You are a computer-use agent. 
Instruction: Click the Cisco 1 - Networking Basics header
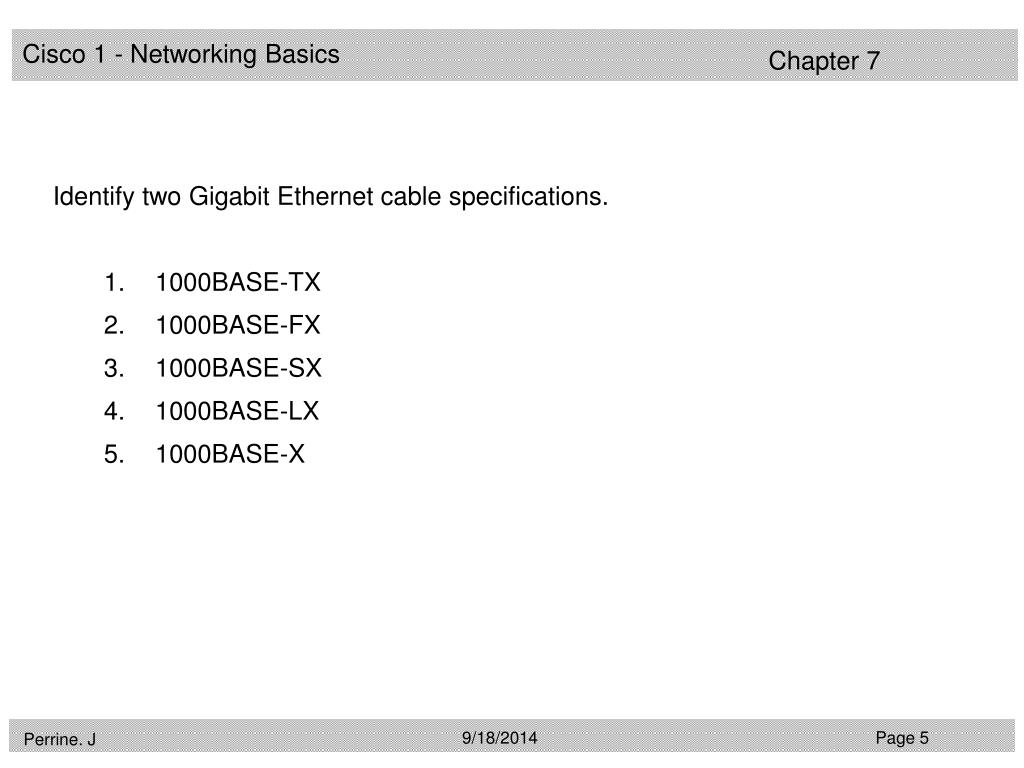(x=181, y=54)
